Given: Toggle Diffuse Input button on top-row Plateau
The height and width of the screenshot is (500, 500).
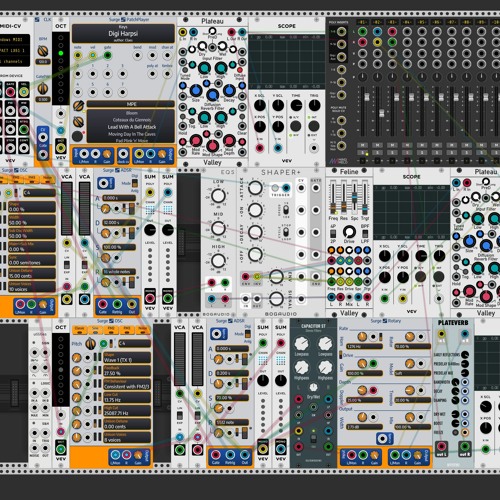Looking at the screenshot, I should (x=240, y=70).
